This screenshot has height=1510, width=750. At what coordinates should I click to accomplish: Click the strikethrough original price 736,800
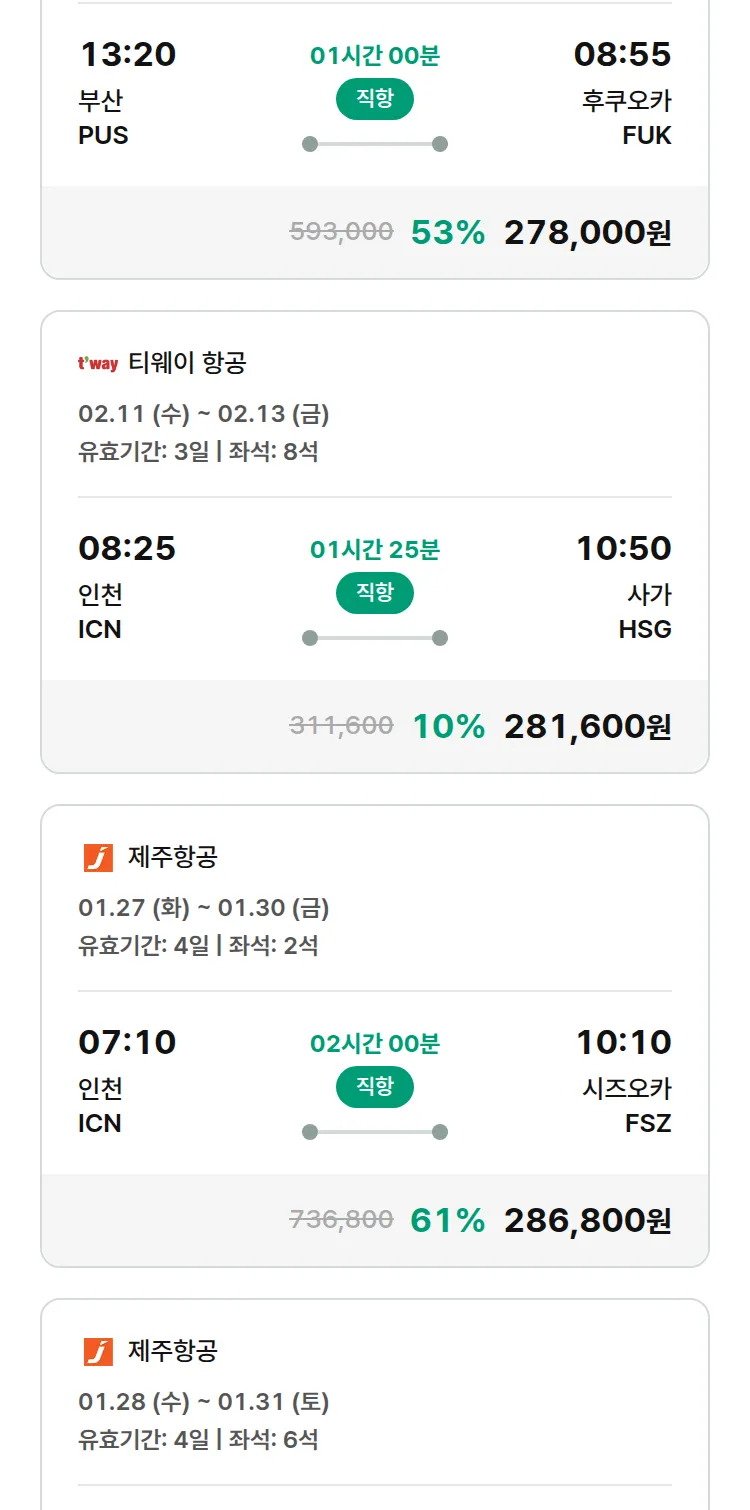click(341, 1220)
